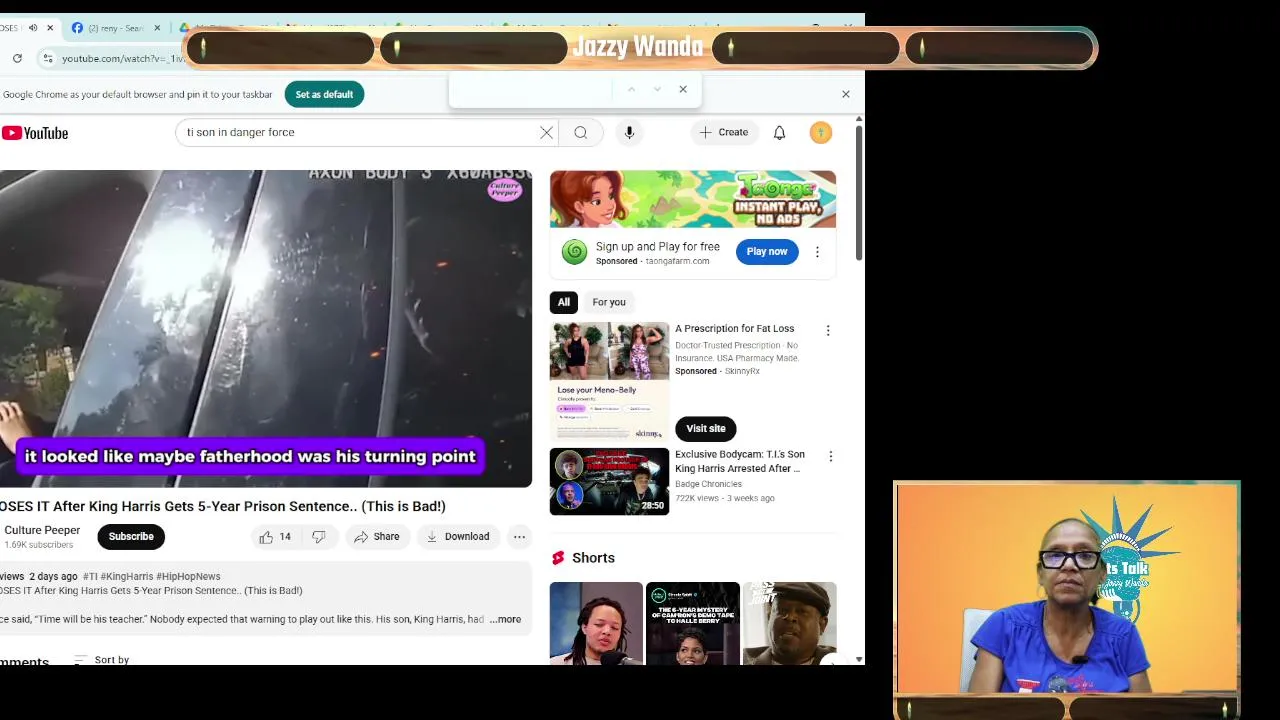Select the For you filter chip
1280x720 pixels.
pos(608,302)
